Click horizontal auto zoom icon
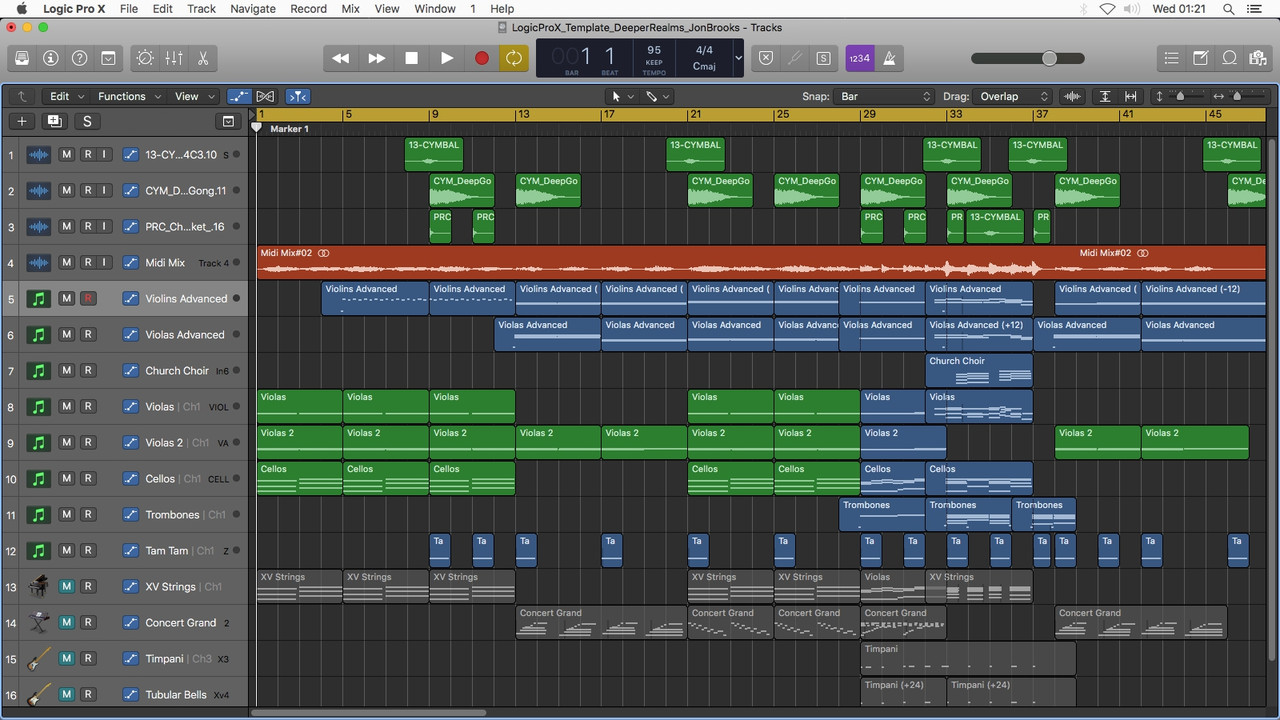 (x=1131, y=96)
